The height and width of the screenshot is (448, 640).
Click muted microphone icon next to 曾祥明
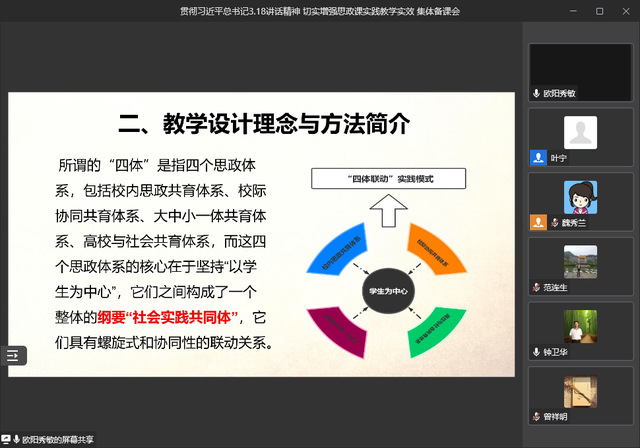537,416
